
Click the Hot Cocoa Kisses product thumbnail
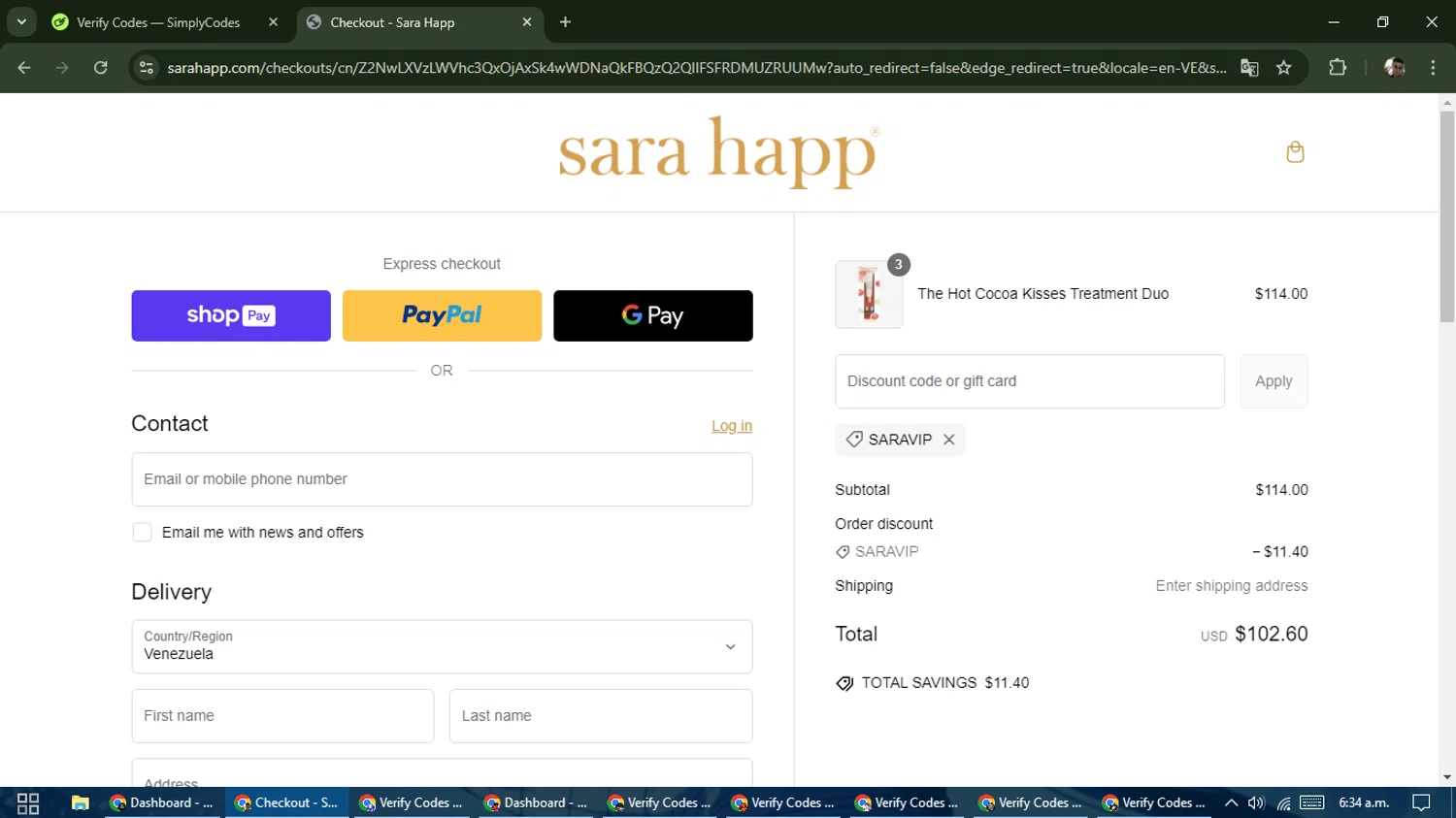tap(869, 294)
